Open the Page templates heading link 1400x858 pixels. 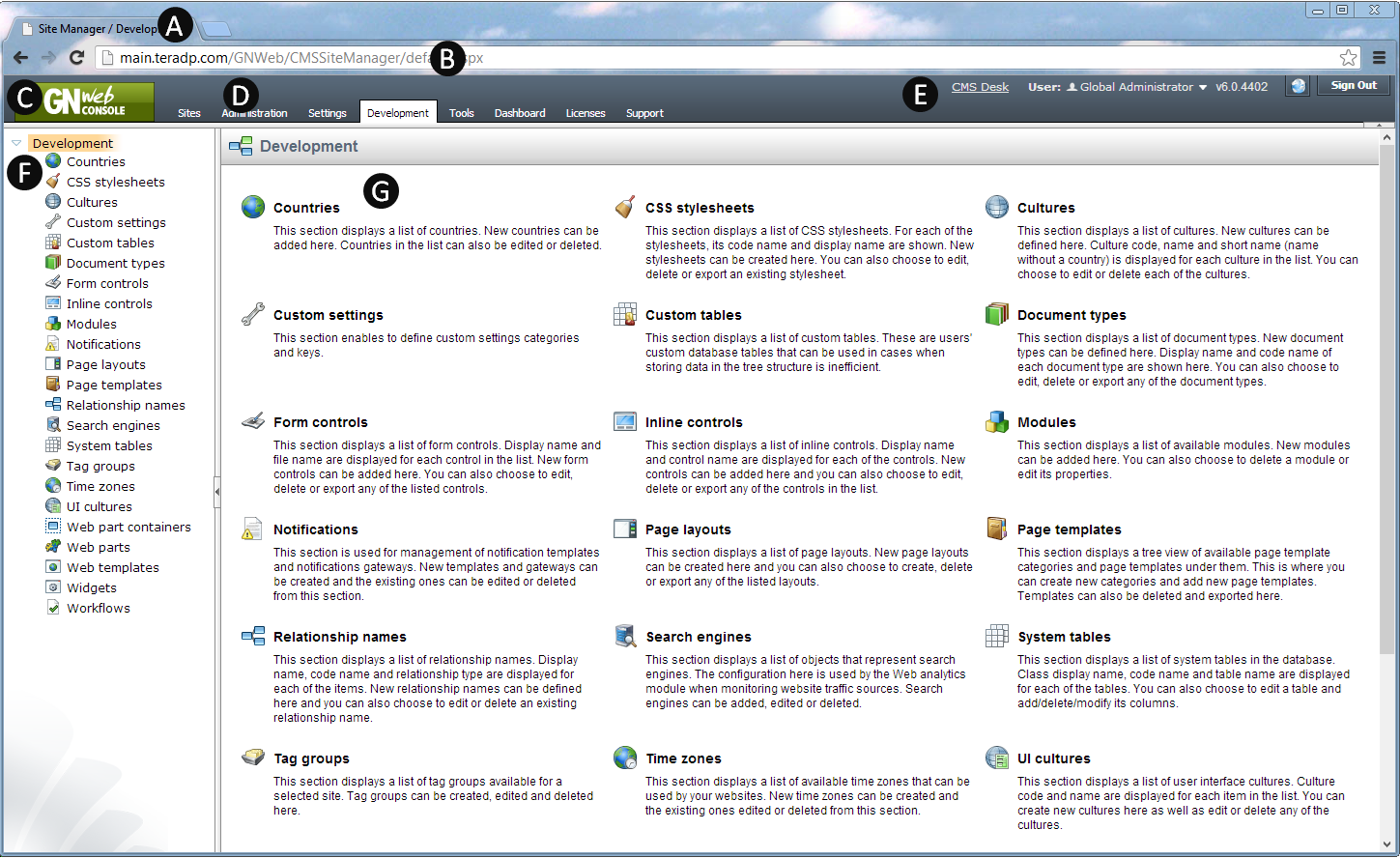1070,529
